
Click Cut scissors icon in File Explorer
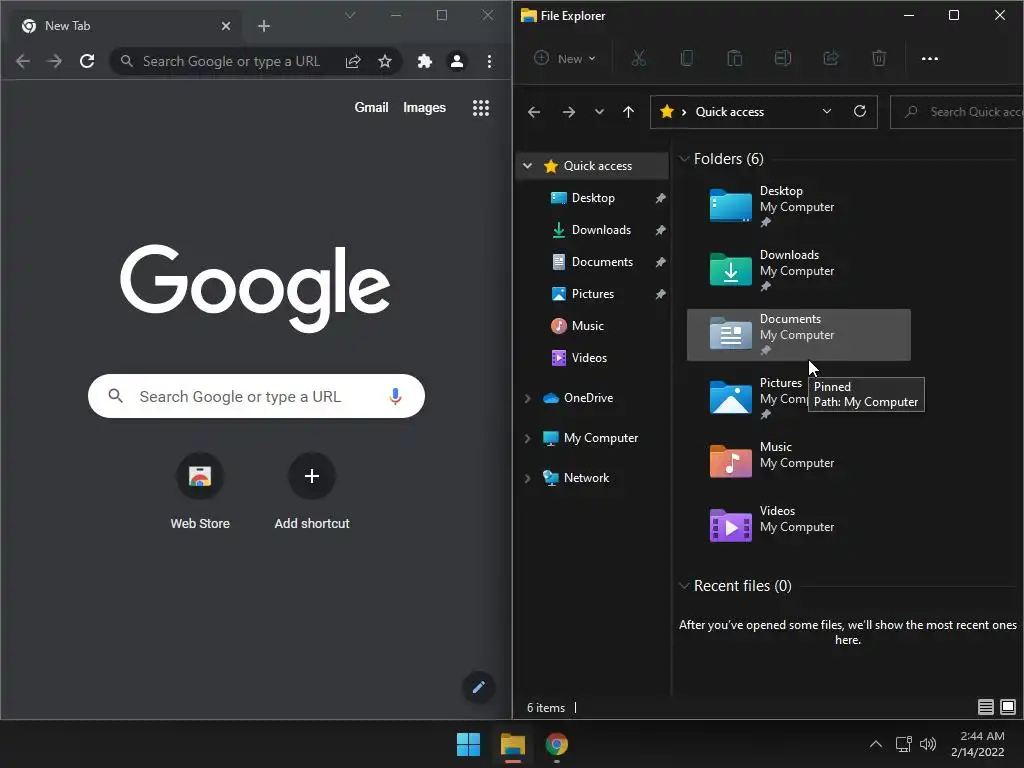click(639, 59)
